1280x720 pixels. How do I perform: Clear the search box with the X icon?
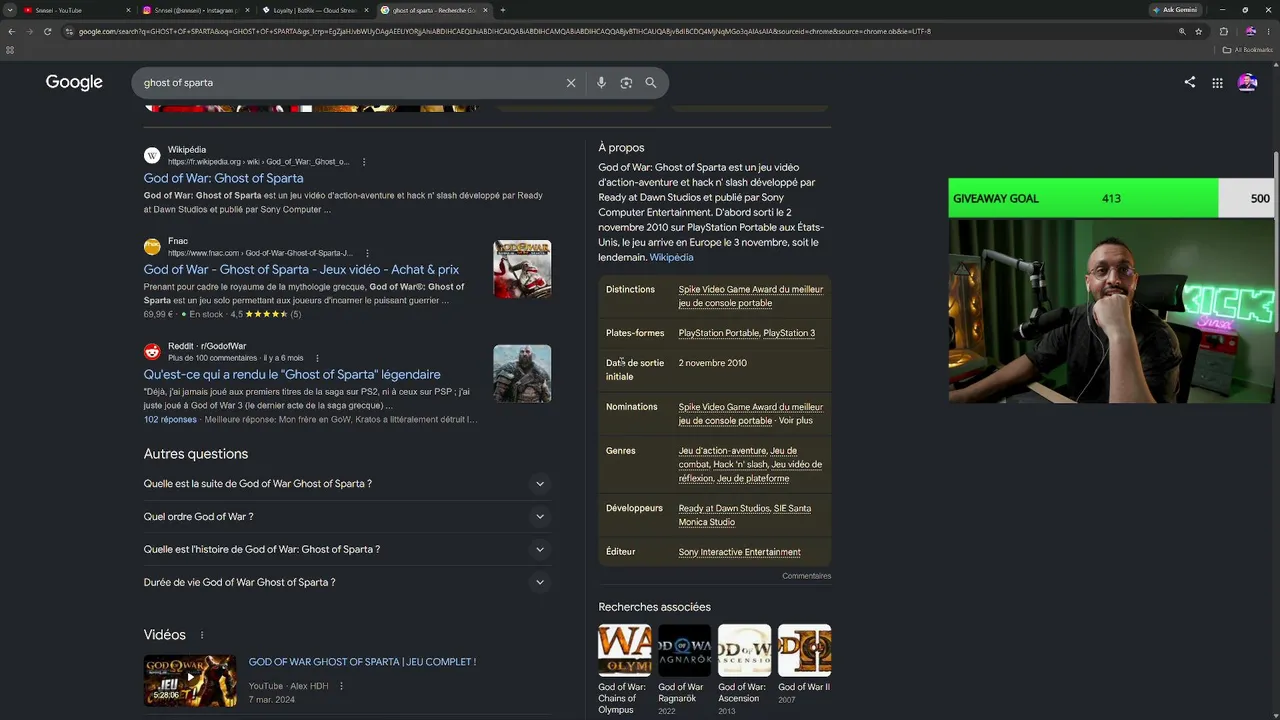571,83
